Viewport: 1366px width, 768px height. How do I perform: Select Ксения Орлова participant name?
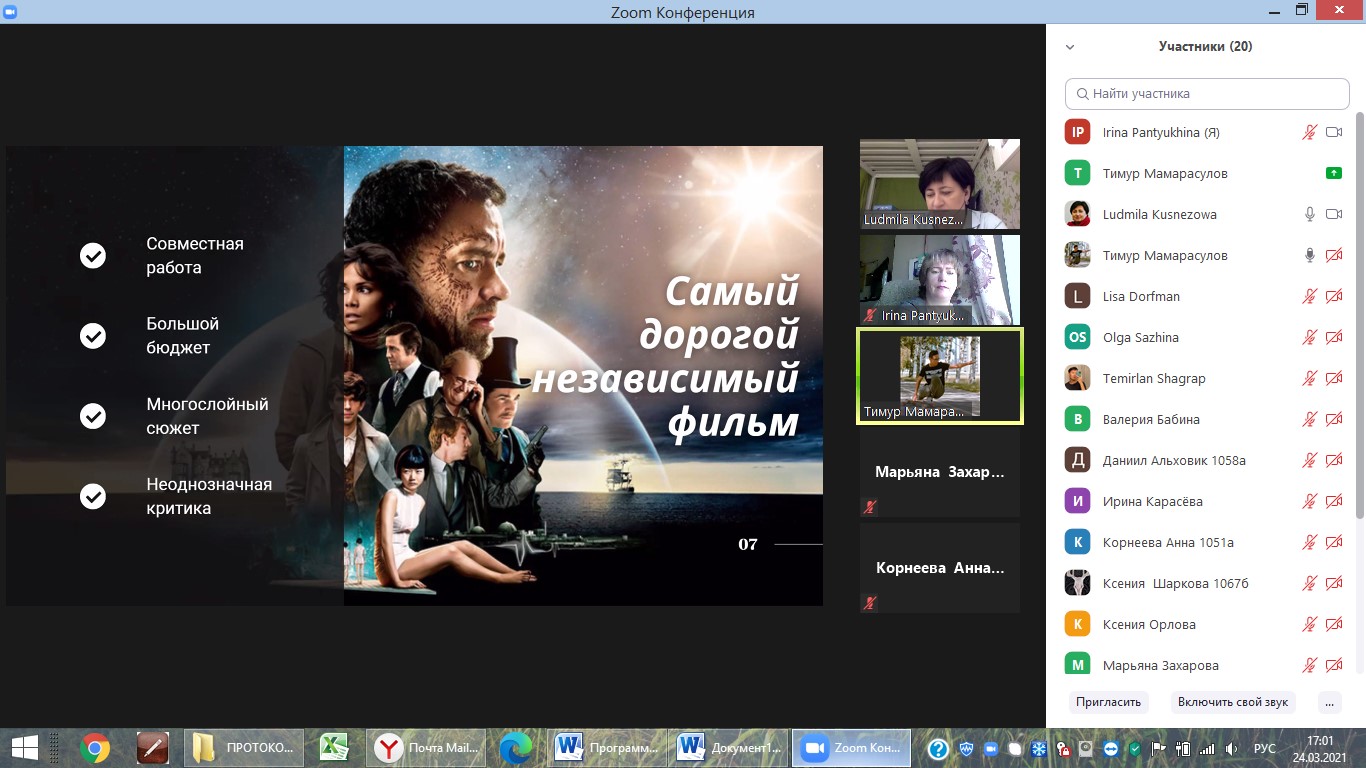point(1149,624)
